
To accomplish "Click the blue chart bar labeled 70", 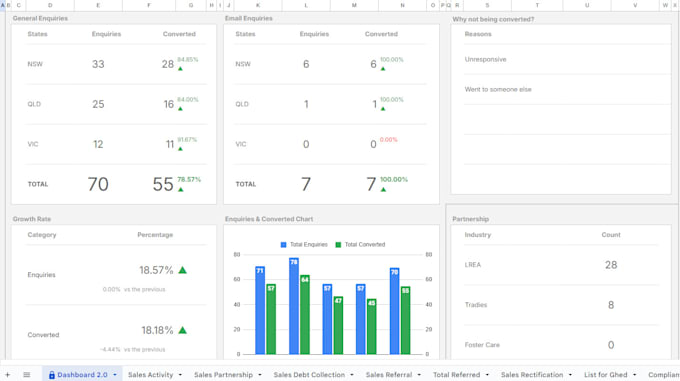I will (x=394, y=311).
